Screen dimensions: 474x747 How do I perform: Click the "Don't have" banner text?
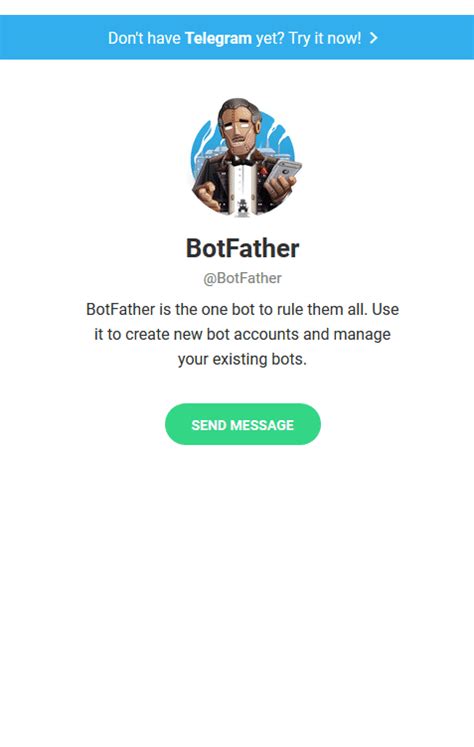click(x=144, y=38)
